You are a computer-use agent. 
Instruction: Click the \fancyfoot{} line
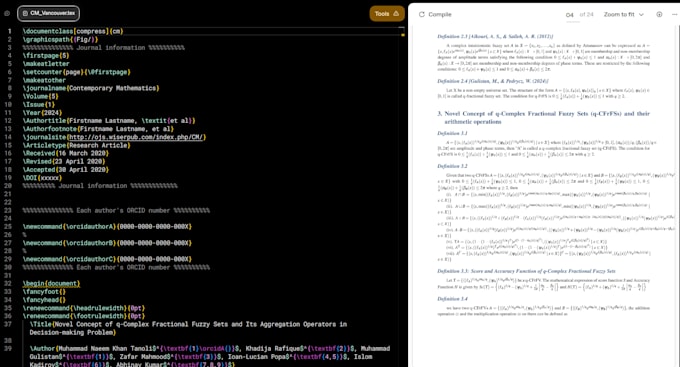[44, 292]
